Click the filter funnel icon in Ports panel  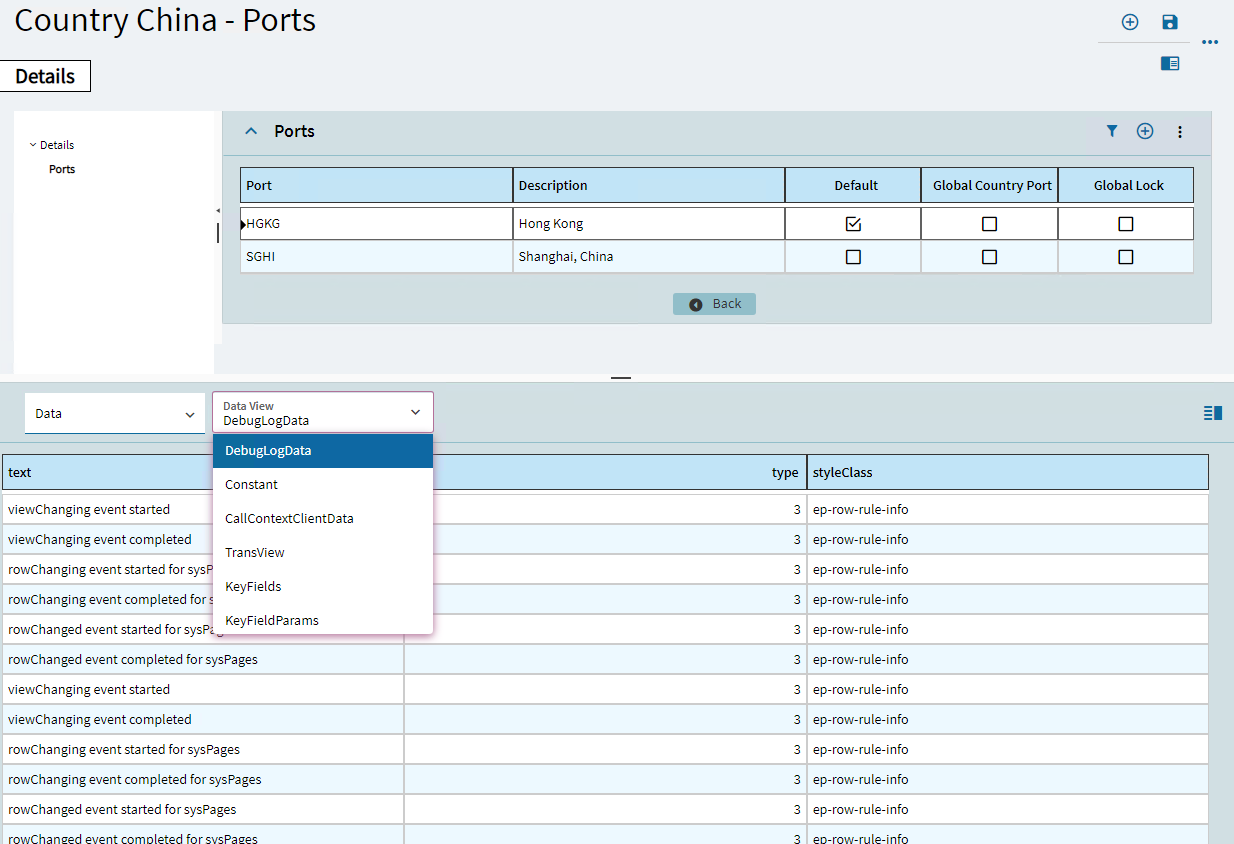(1112, 131)
